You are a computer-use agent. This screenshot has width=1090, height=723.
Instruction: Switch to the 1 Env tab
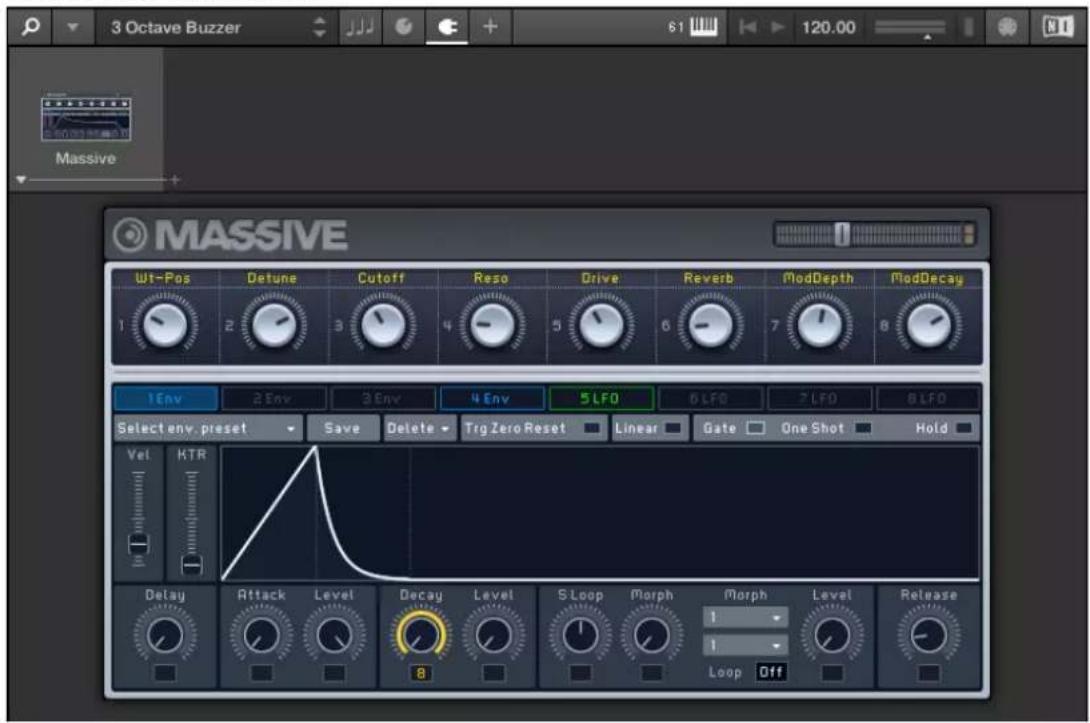tap(165, 398)
